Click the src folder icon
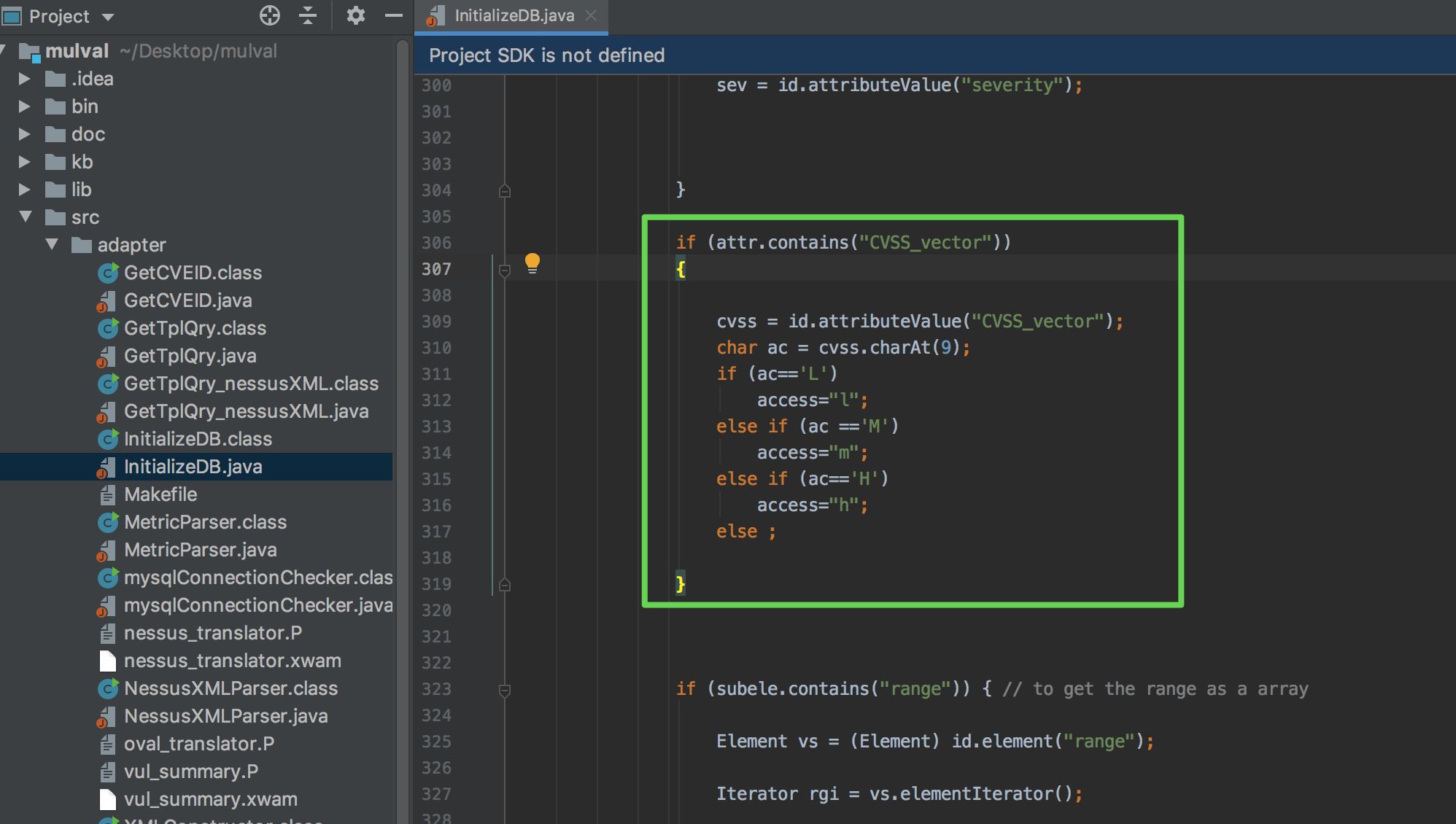This screenshot has width=1456, height=824. tap(55, 217)
